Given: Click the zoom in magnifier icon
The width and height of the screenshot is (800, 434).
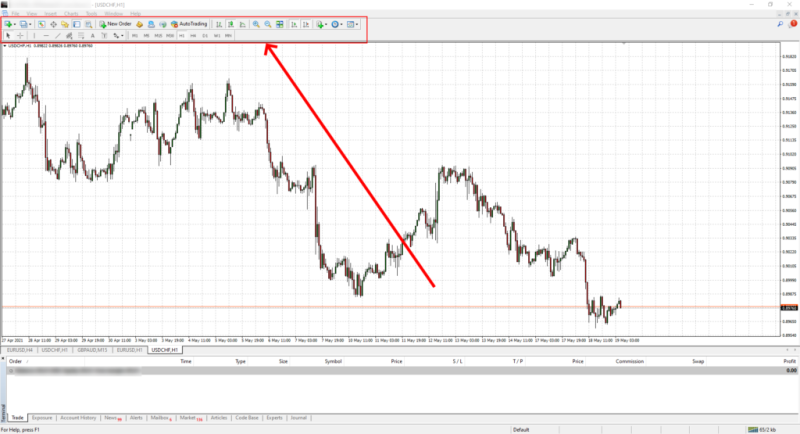Looking at the screenshot, I should tap(256, 23).
